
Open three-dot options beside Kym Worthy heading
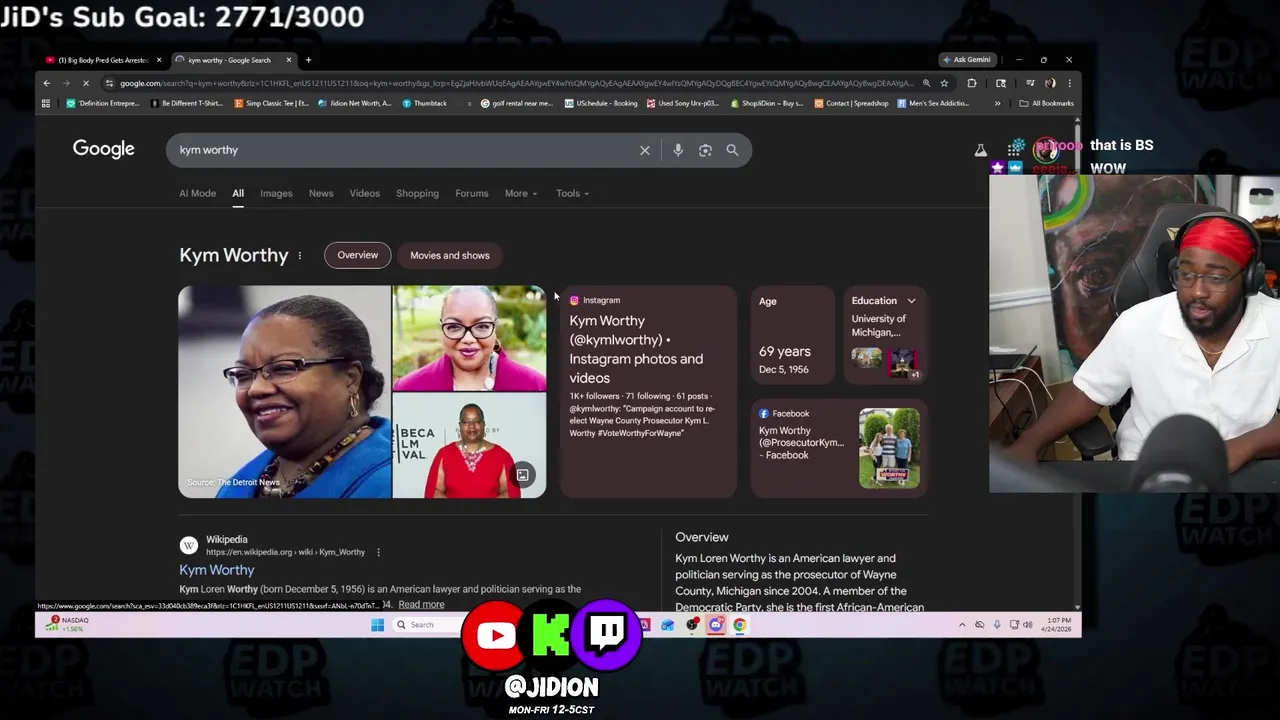pyautogui.click(x=299, y=255)
